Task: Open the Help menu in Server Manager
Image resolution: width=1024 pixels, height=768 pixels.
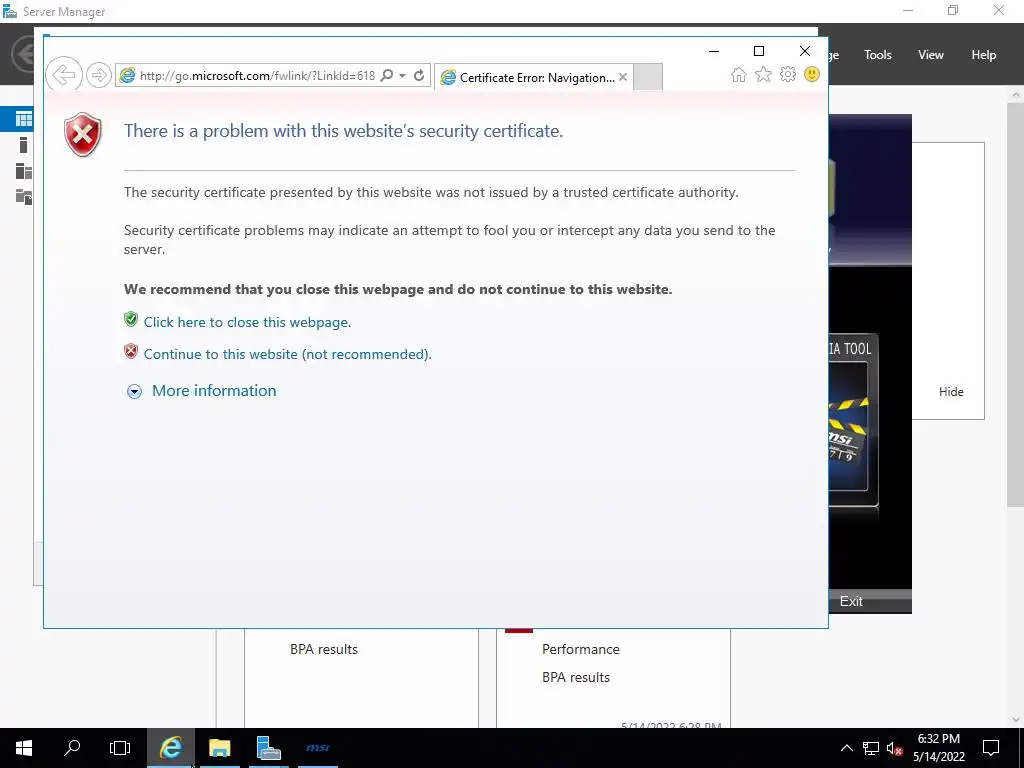Action: tap(984, 55)
